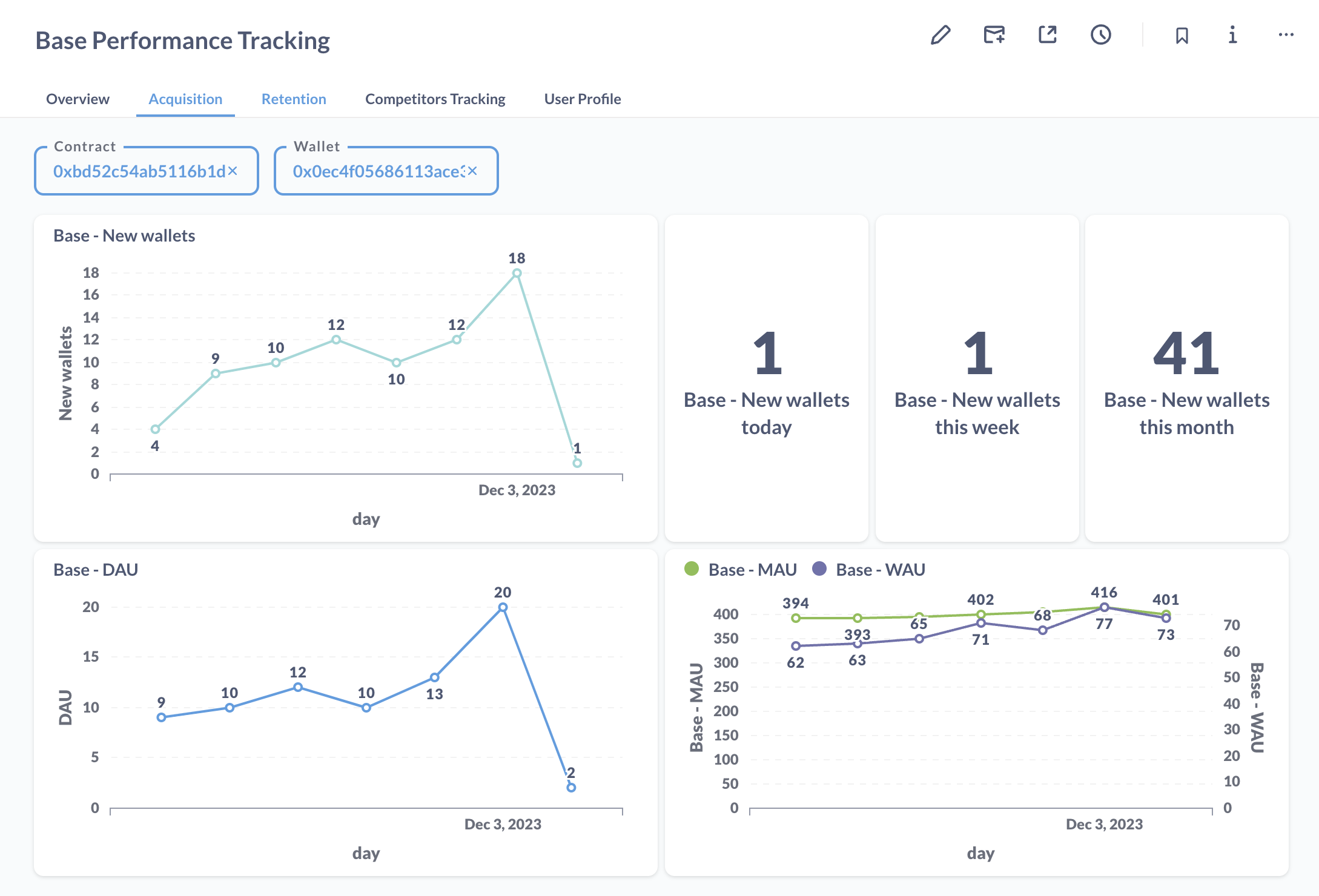Clear the Wallet filter value
This screenshot has height=896, width=1319.
pyautogui.click(x=472, y=171)
